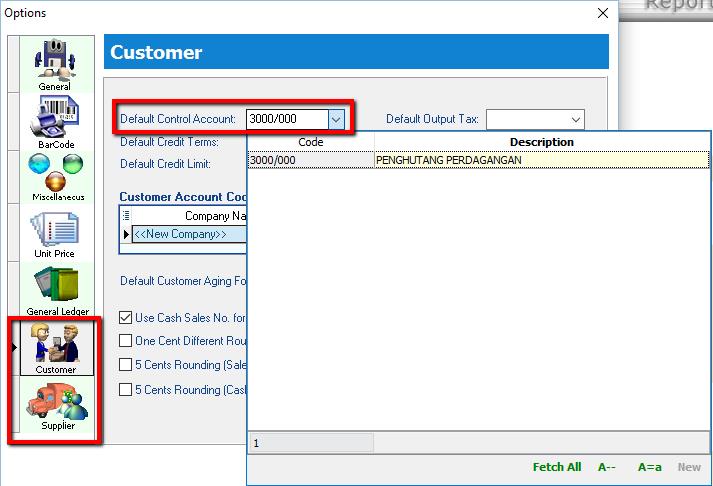Click the Fetch All button
713x486 pixels.
pos(556,467)
